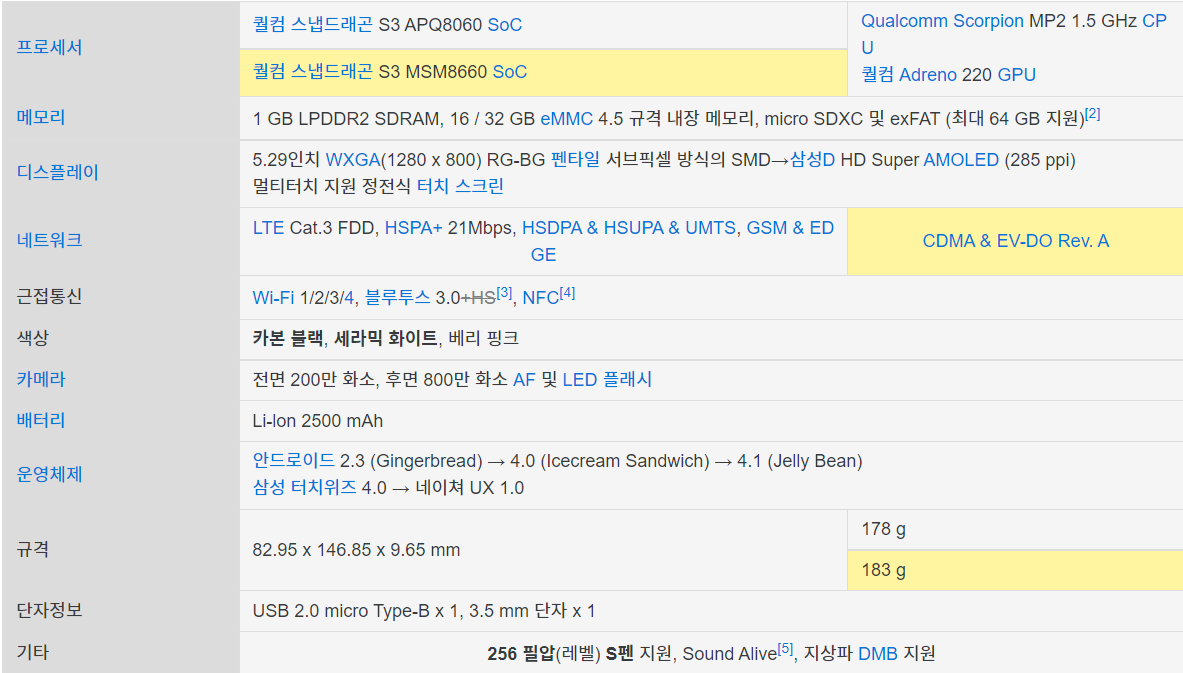
Task: Click the 4.1 (Jelly Bean) text
Action: (800, 461)
